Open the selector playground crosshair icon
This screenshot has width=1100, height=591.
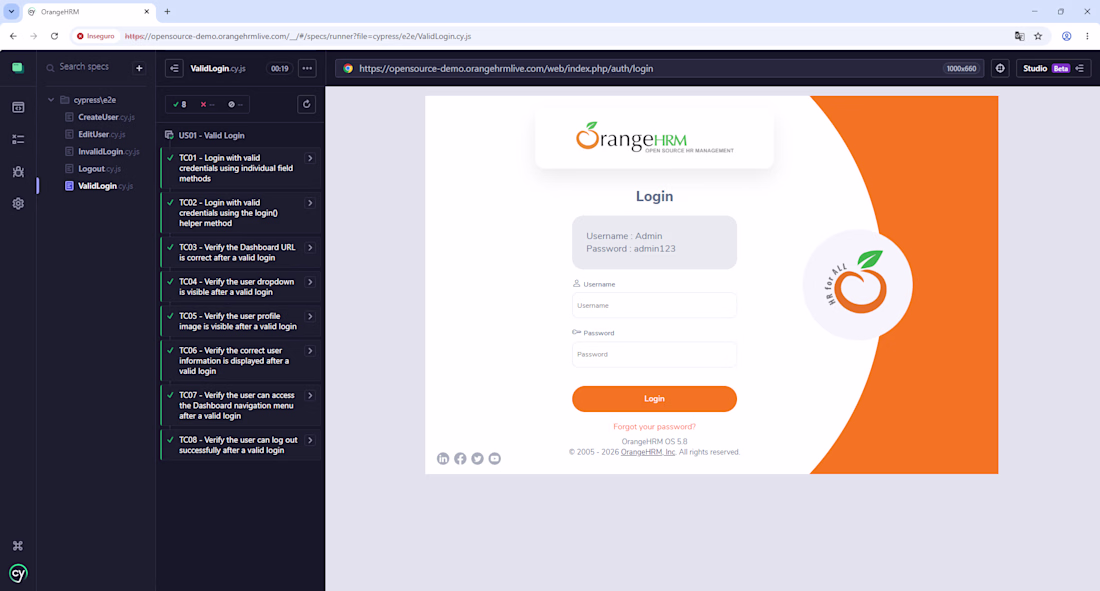pyautogui.click(x=1000, y=68)
